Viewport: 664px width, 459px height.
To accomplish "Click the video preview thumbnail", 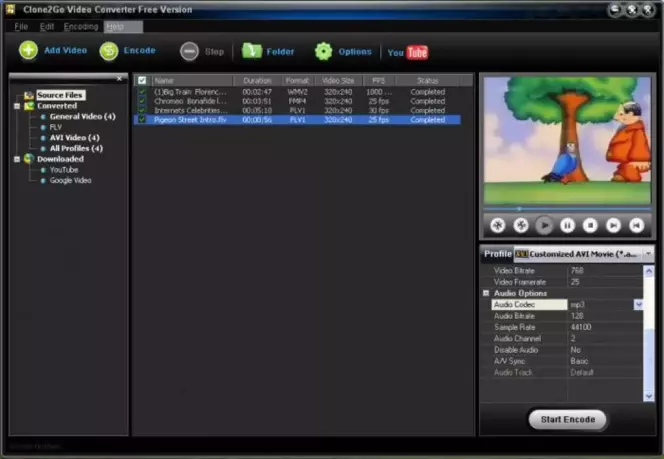I will click(x=567, y=141).
